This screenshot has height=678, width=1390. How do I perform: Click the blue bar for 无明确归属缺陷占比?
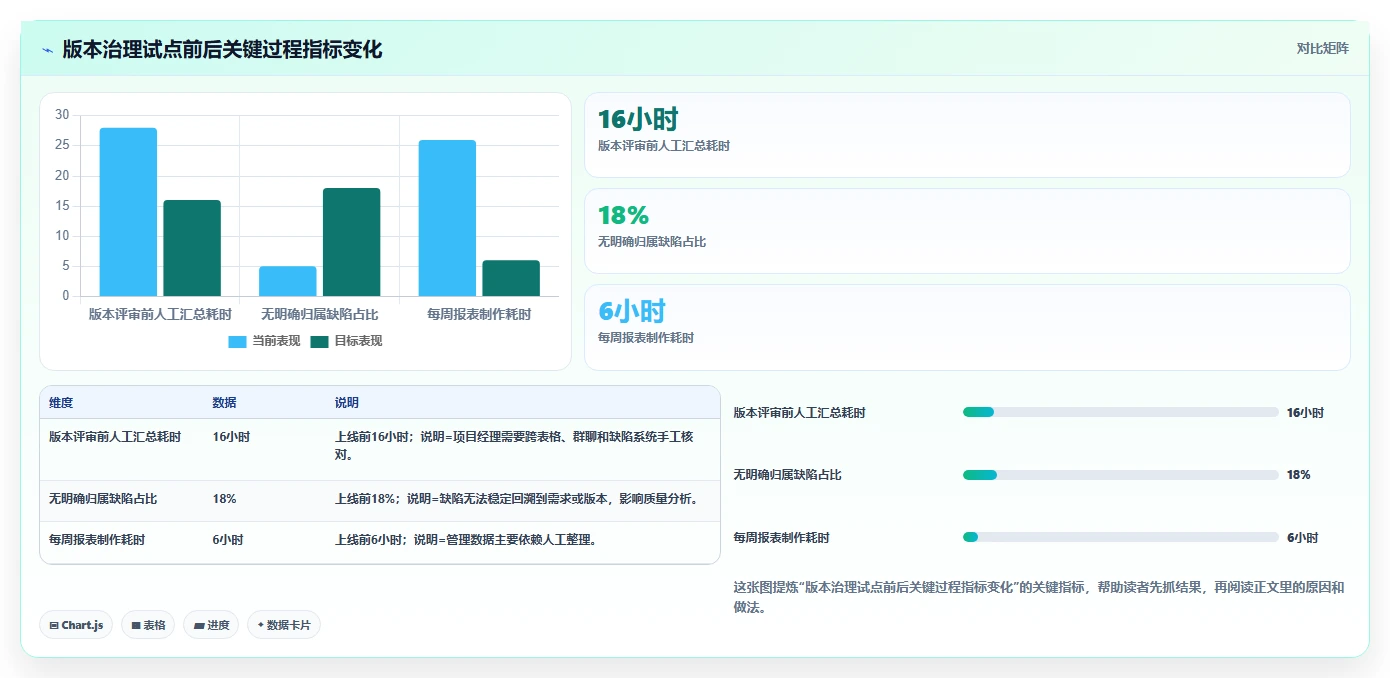(288, 281)
